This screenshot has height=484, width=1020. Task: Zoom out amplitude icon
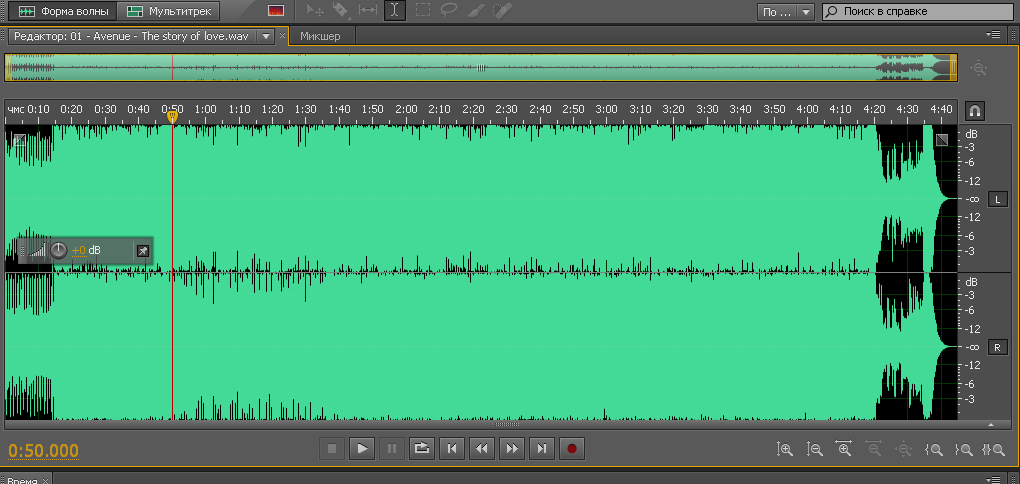pyautogui.click(x=814, y=448)
